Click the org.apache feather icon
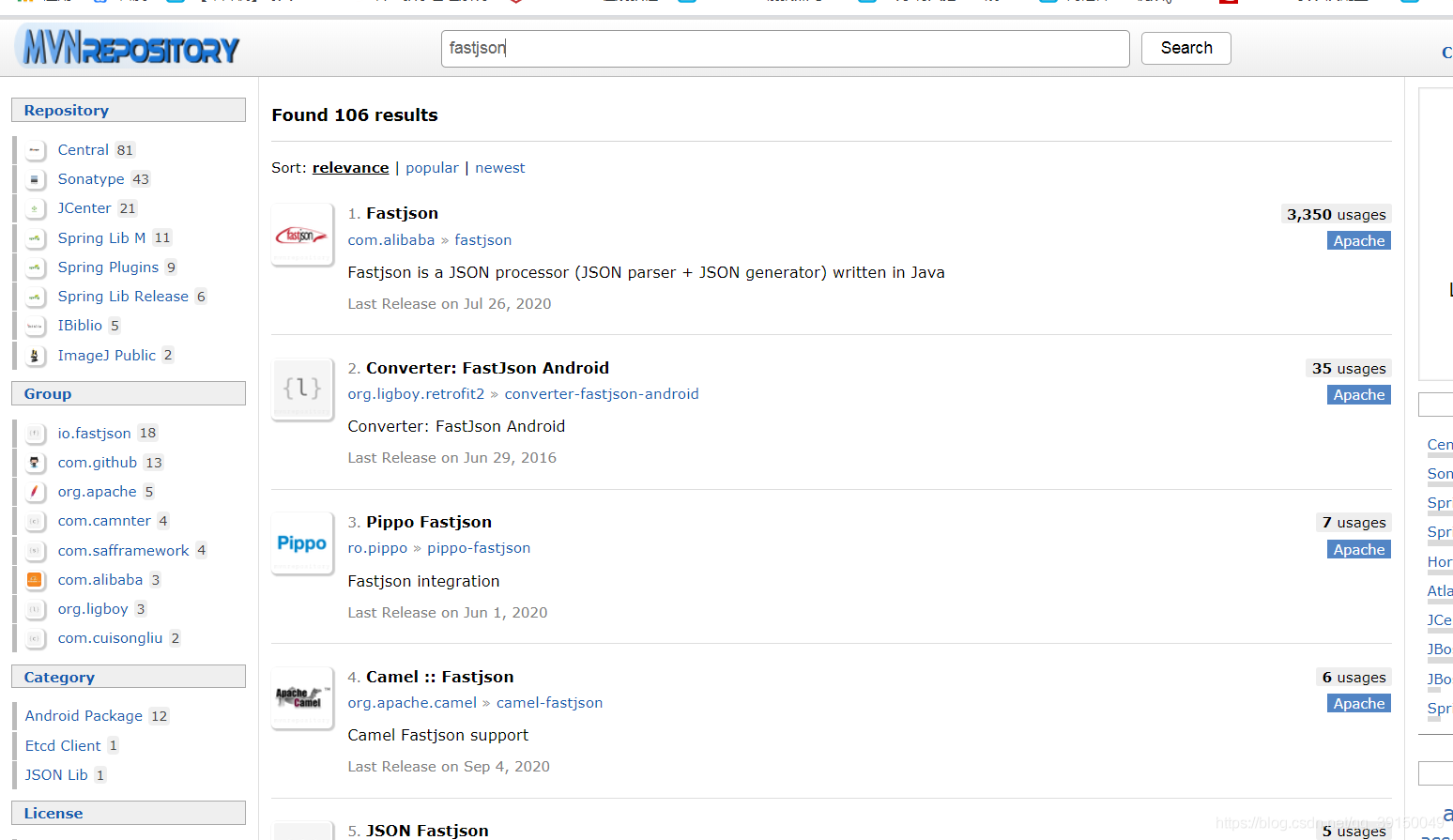 point(35,492)
